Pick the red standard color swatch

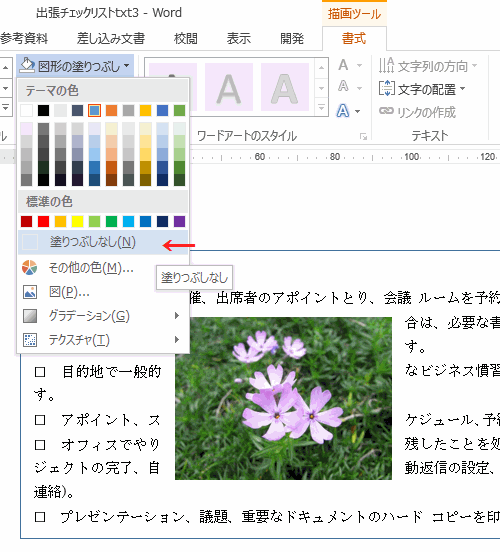click(43, 221)
